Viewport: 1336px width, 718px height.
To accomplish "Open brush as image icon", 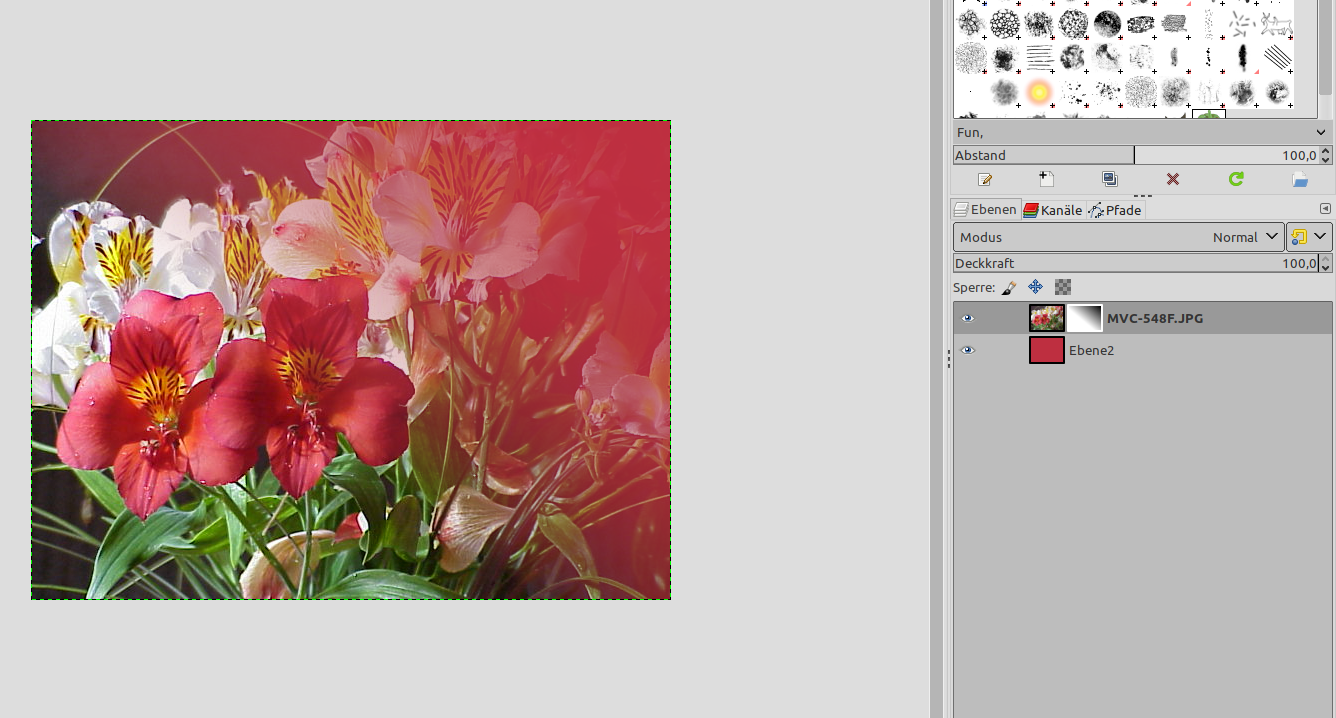I will (1299, 179).
